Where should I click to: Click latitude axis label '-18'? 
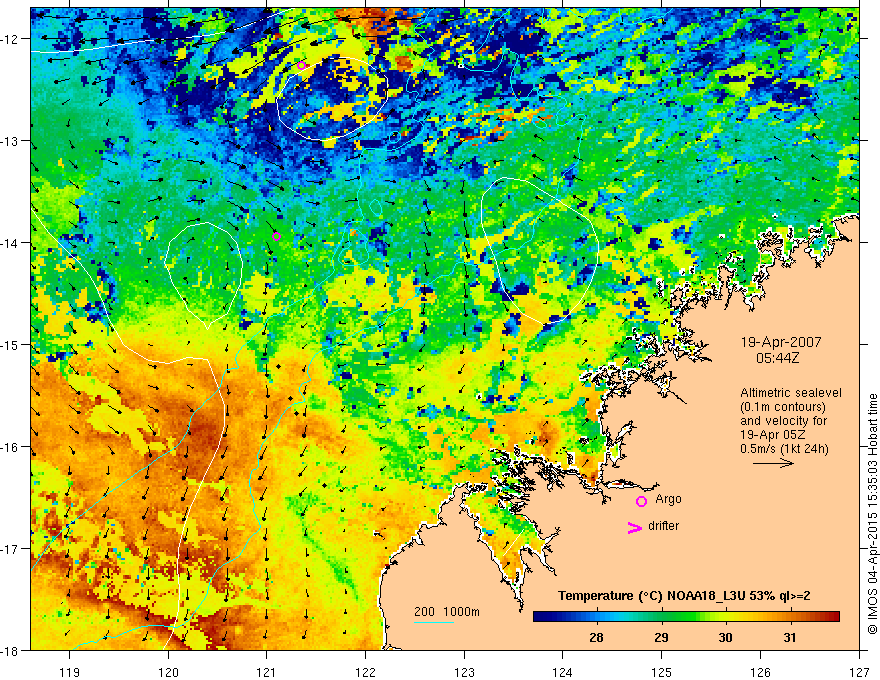pyautogui.click(x=11, y=650)
